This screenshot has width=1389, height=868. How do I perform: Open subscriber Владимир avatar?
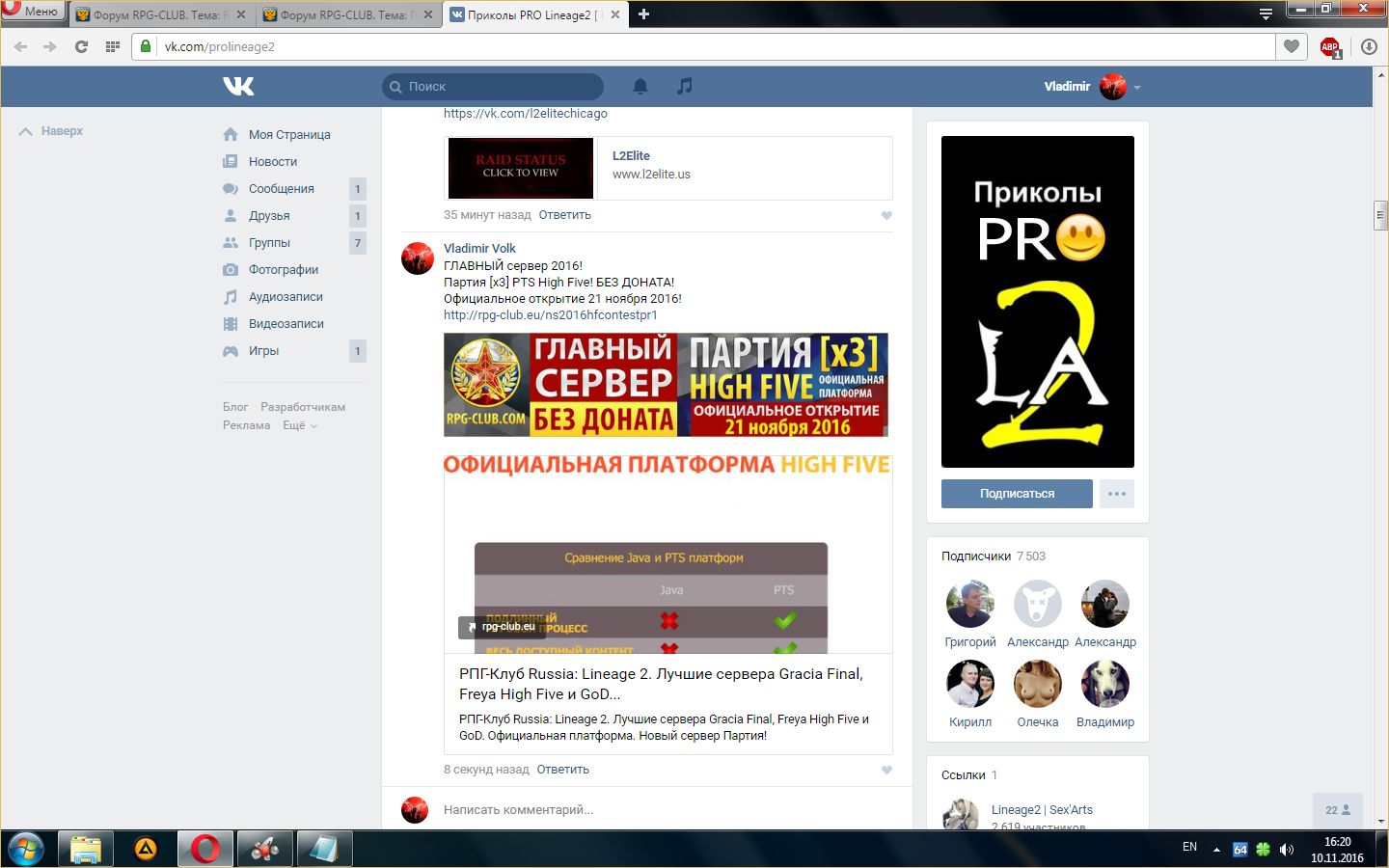coord(1105,685)
